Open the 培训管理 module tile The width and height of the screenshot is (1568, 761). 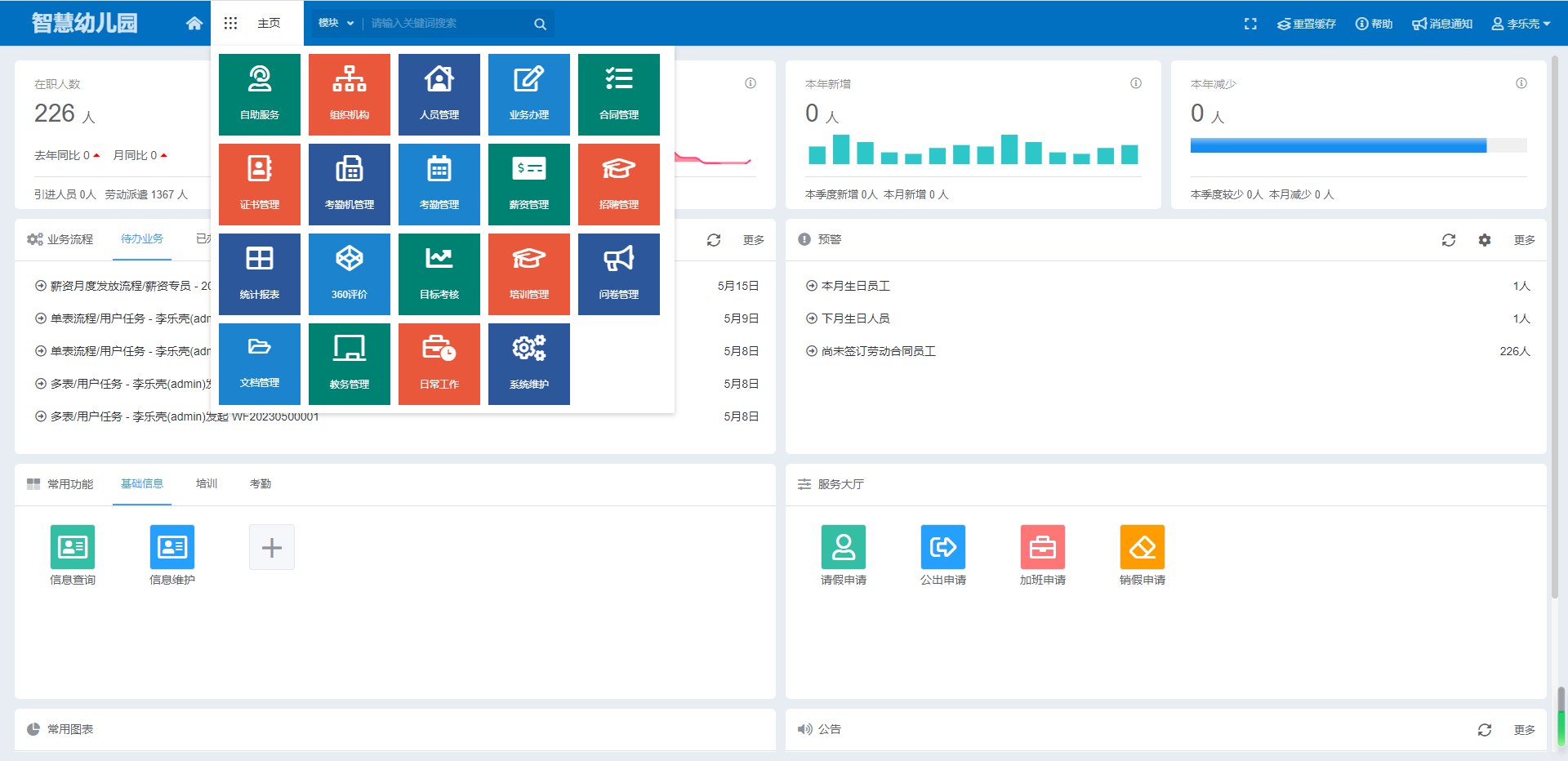pyautogui.click(x=529, y=274)
